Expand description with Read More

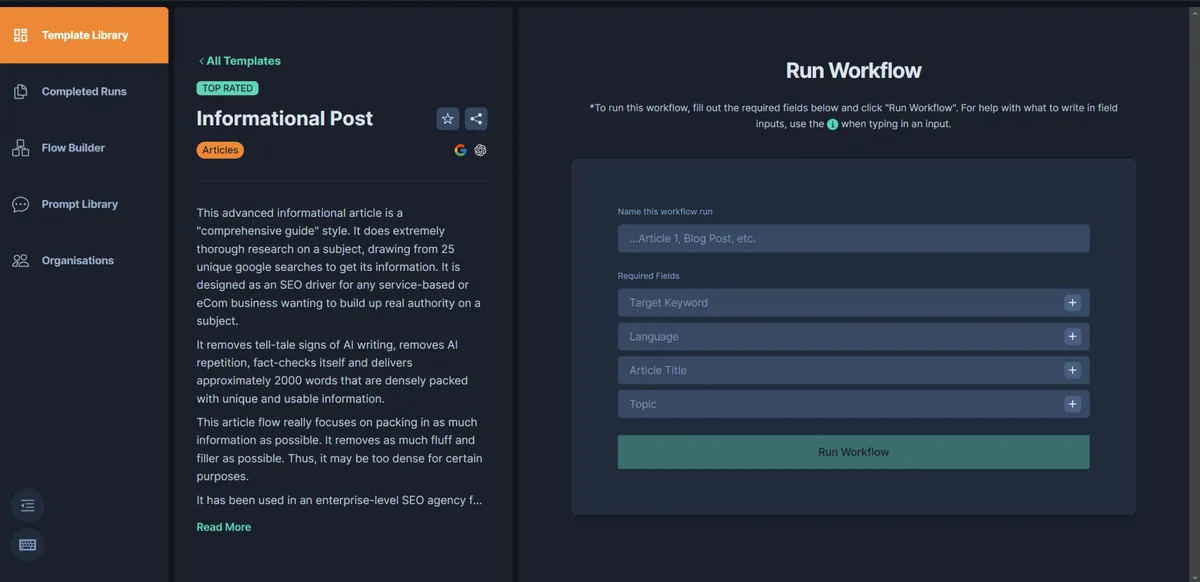(x=224, y=527)
